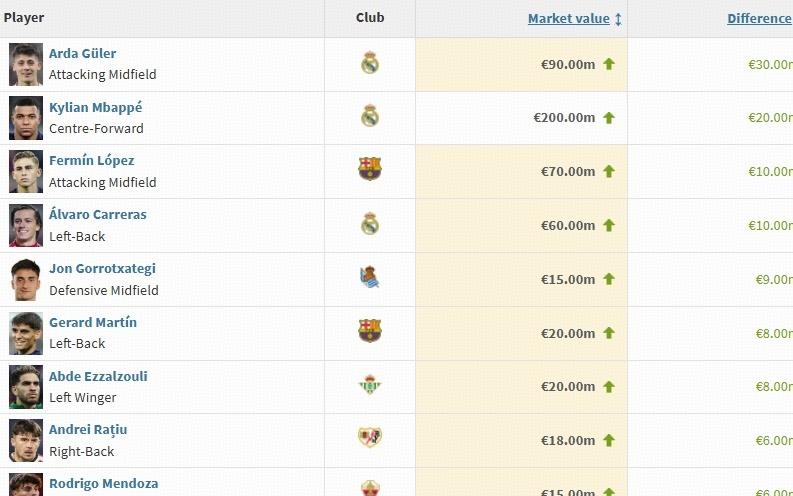Click the sort arrows next to Market value
The width and height of the screenshot is (793, 496).
[x=618, y=19]
